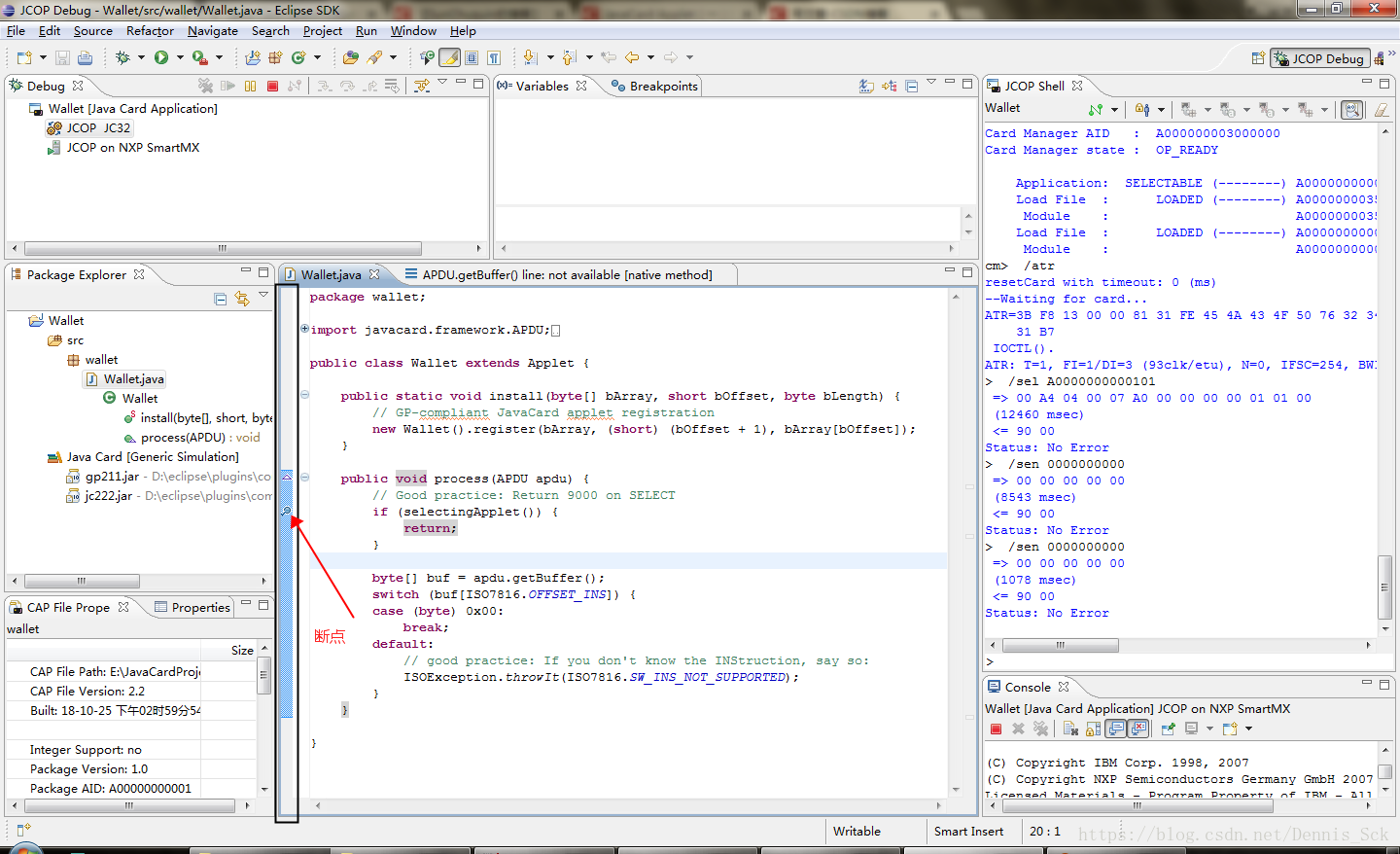1400x854 pixels.
Task: Toggle show console on standard out change
Action: tap(1116, 729)
